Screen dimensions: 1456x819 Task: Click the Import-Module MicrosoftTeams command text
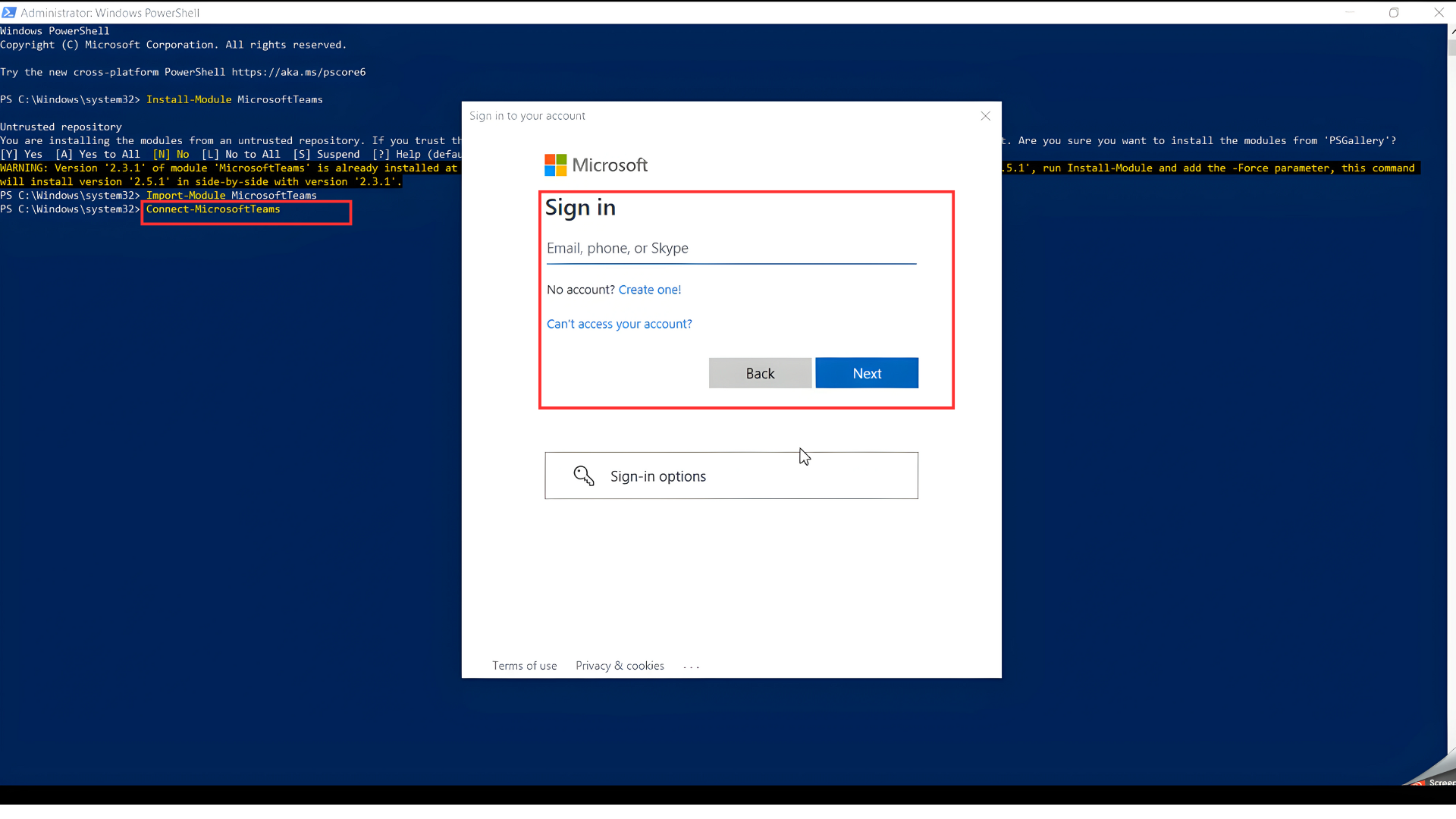[231, 196]
